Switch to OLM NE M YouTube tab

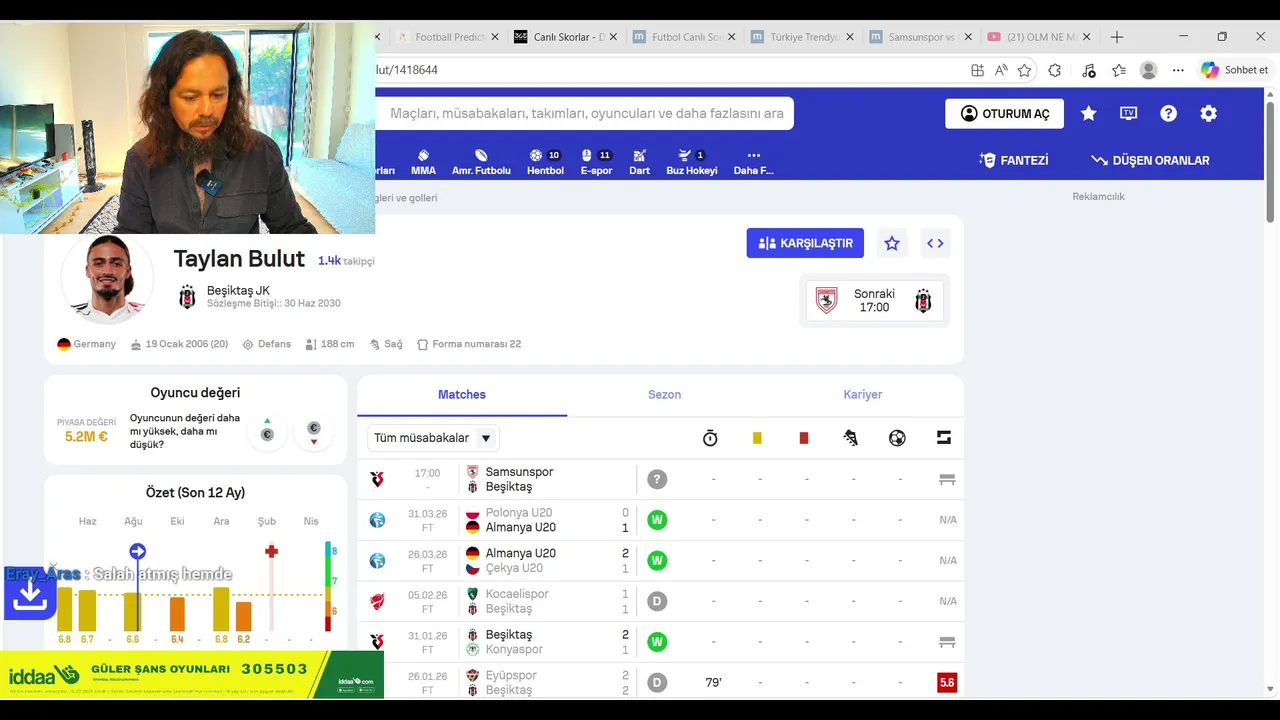click(1039, 37)
